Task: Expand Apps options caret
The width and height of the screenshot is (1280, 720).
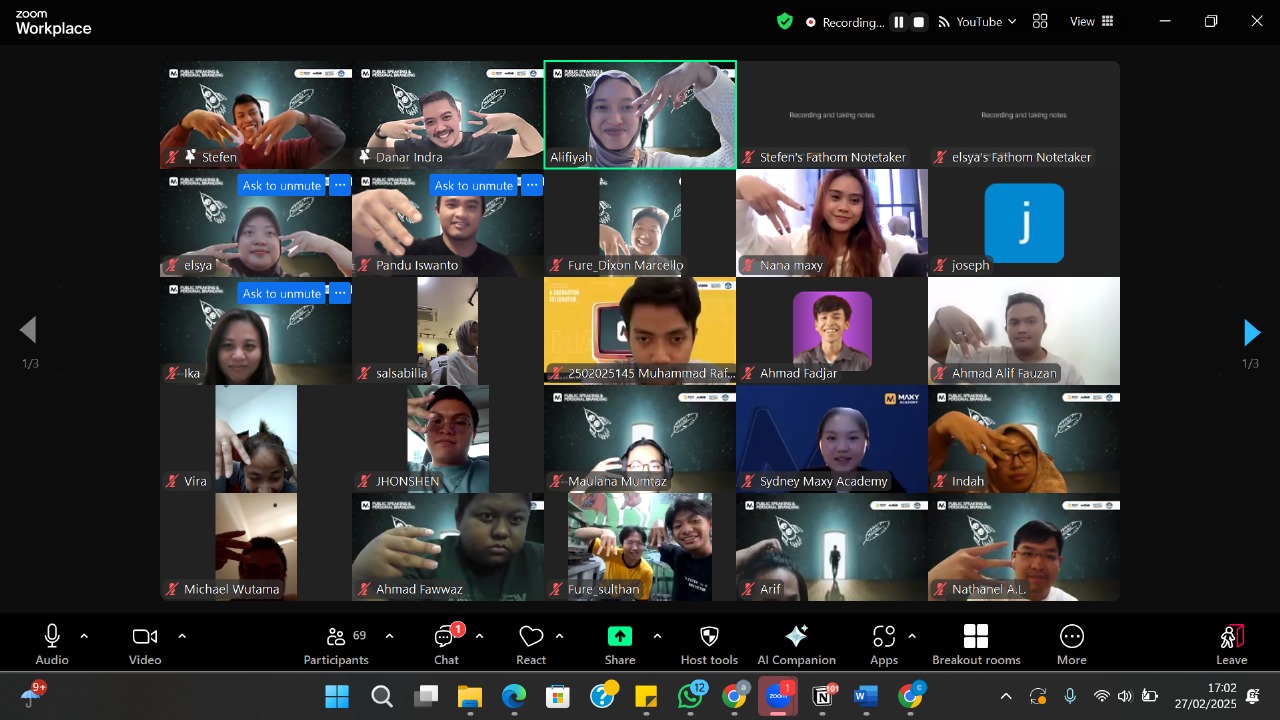Action: [912, 636]
